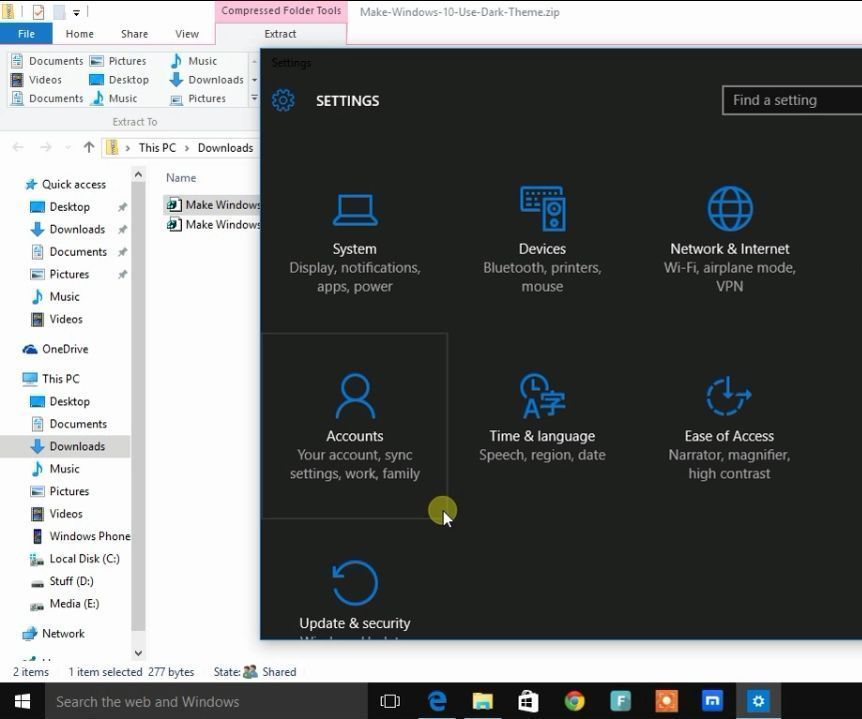Select Music as an extract destination
Image resolution: width=862 pixels, height=719 pixels.
click(204, 60)
